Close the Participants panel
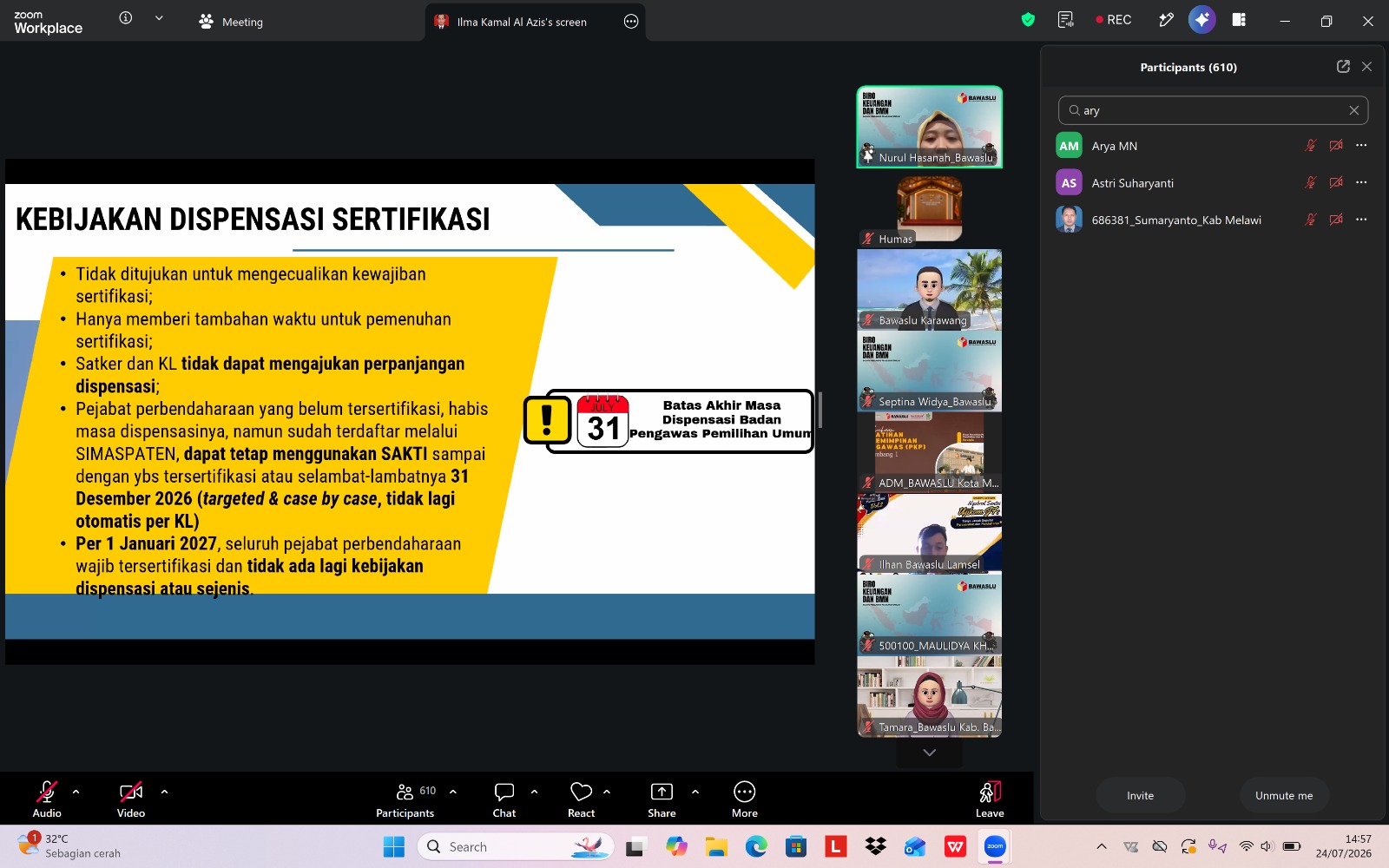The image size is (1389, 868). coord(1367,67)
